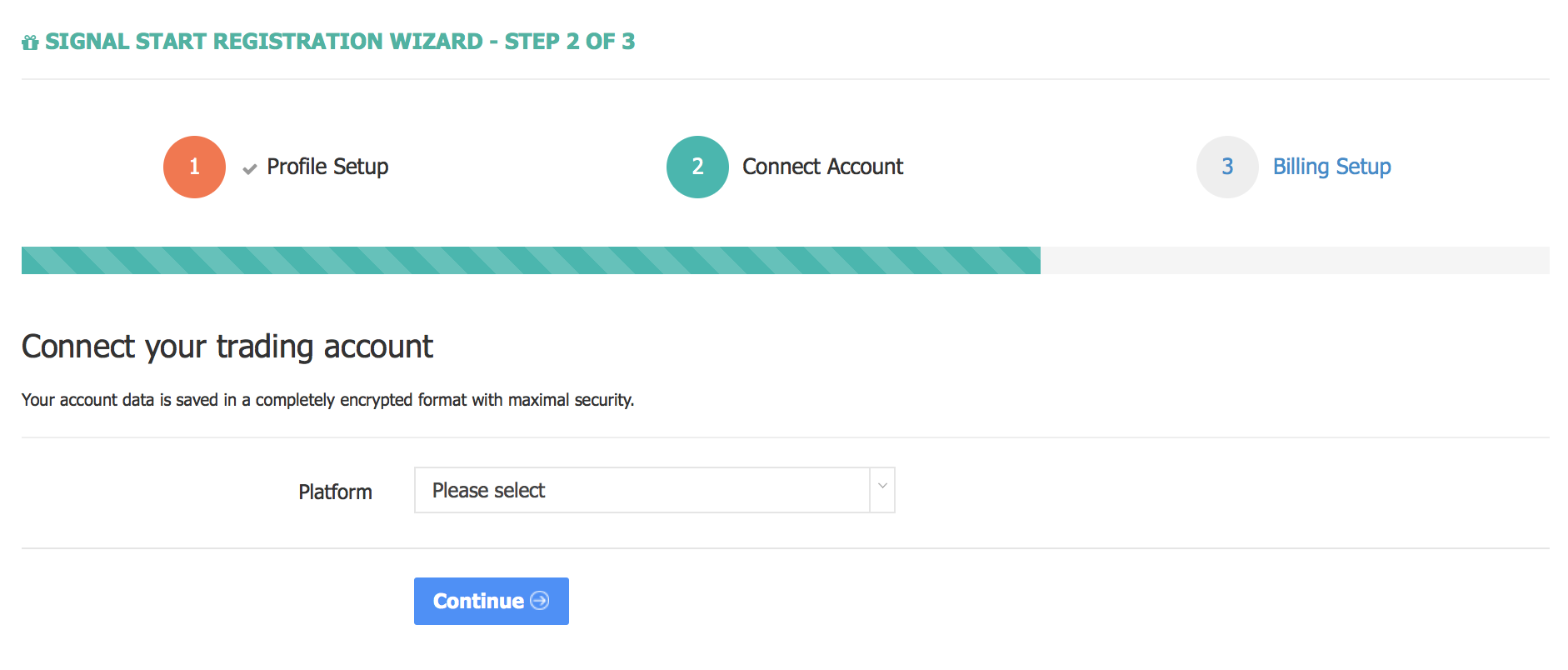Click the encrypted account data notice text
The height and width of the screenshot is (670, 1568).
pos(327,400)
